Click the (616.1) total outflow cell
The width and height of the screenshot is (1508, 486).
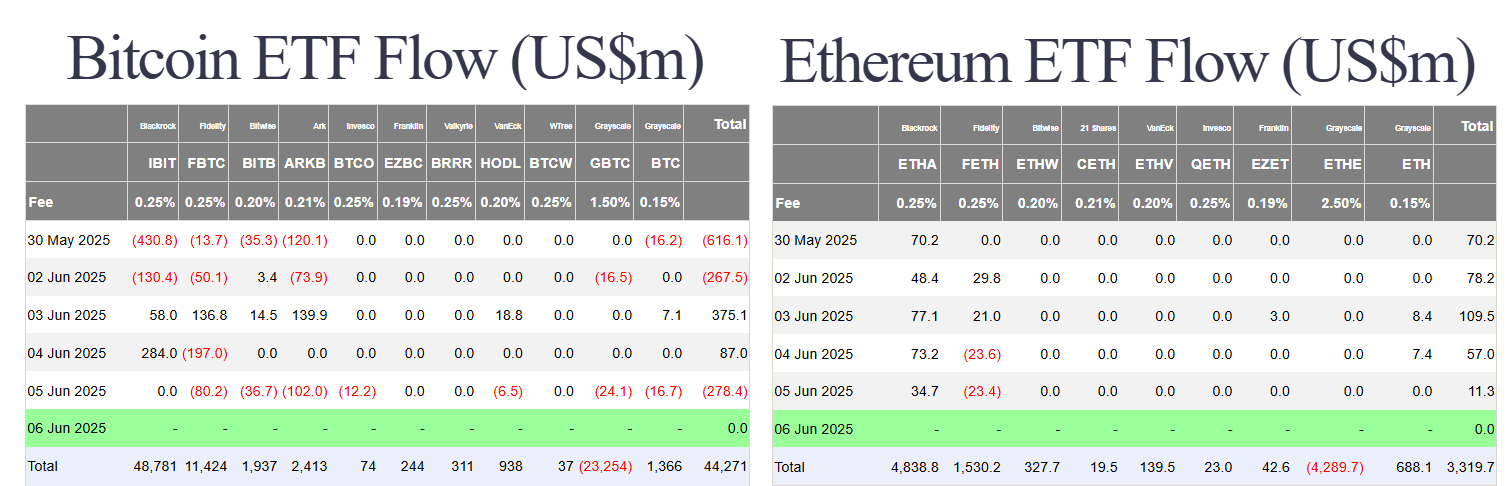(725, 240)
